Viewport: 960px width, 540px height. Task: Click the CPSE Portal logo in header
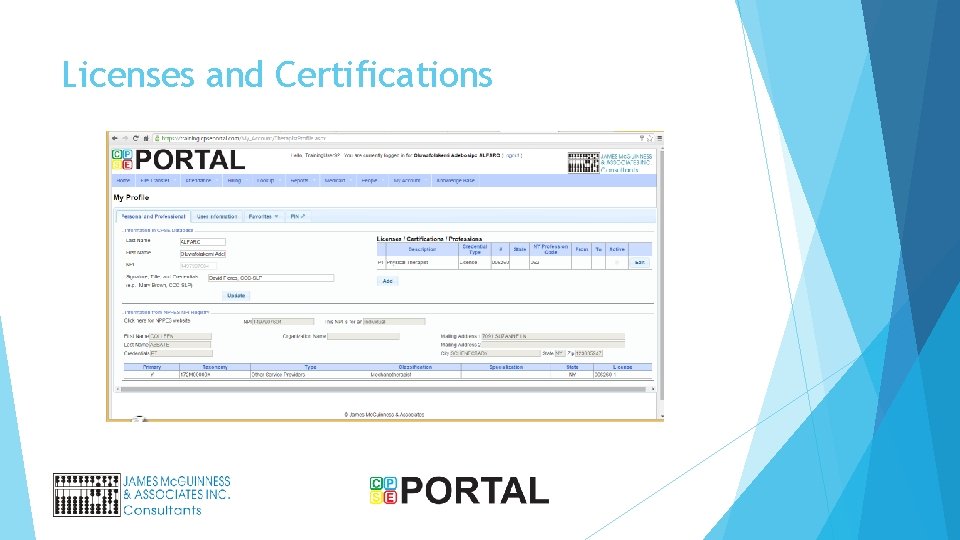point(178,160)
